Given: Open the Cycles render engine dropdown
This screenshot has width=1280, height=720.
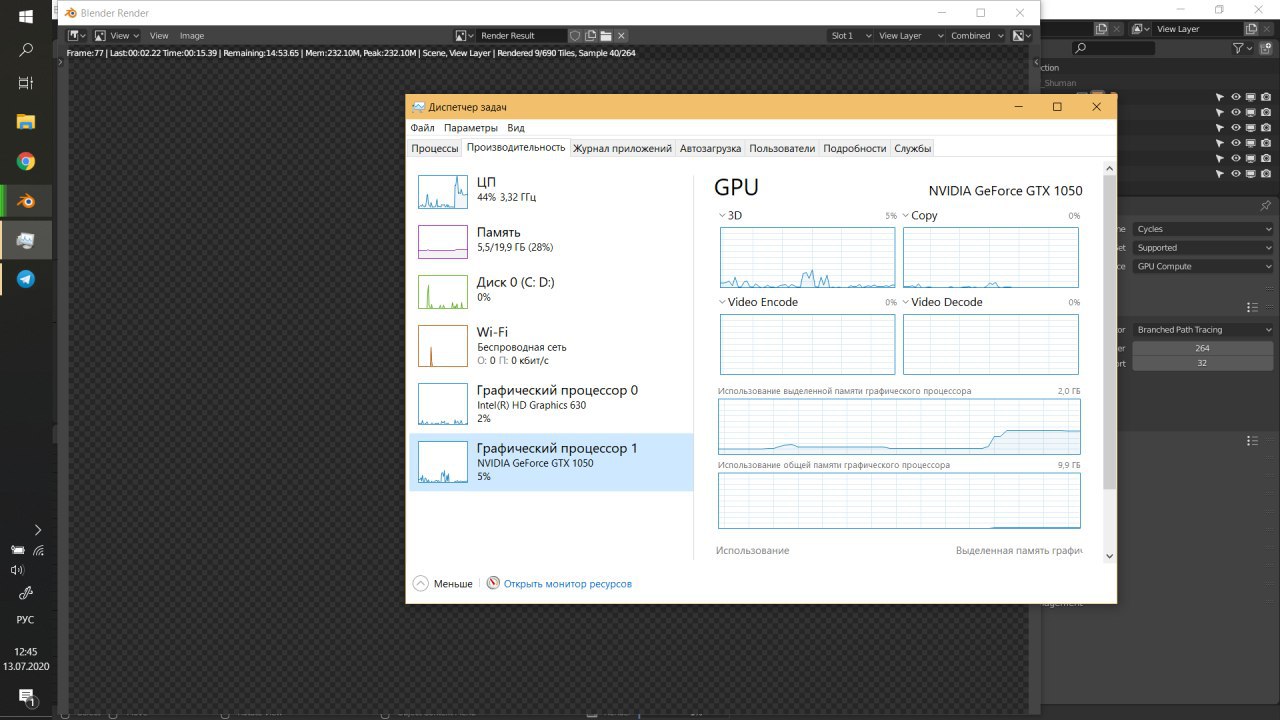Looking at the screenshot, I should pos(1203,229).
